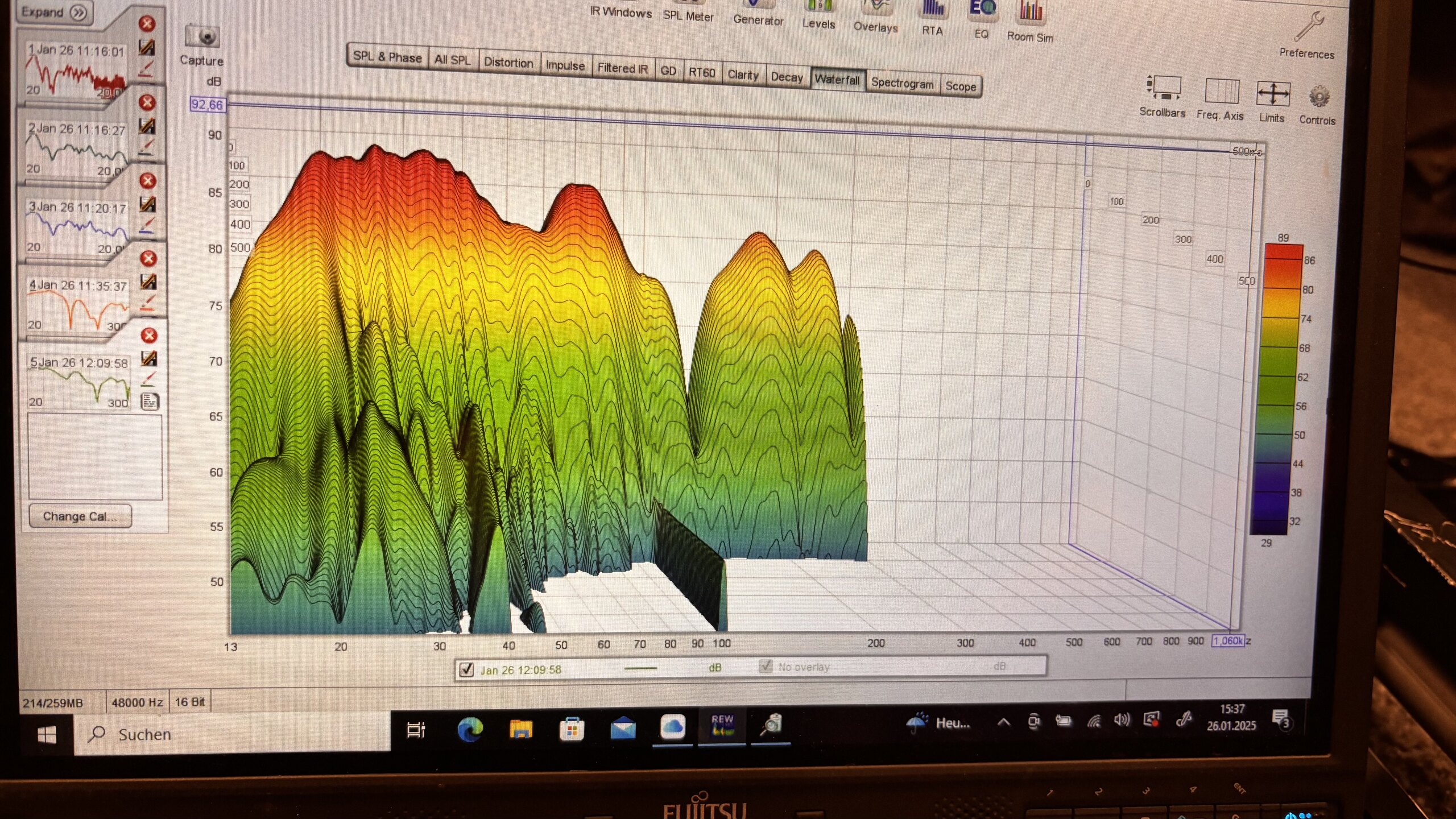
Task: Click the Capture camera icon
Action: (202, 37)
